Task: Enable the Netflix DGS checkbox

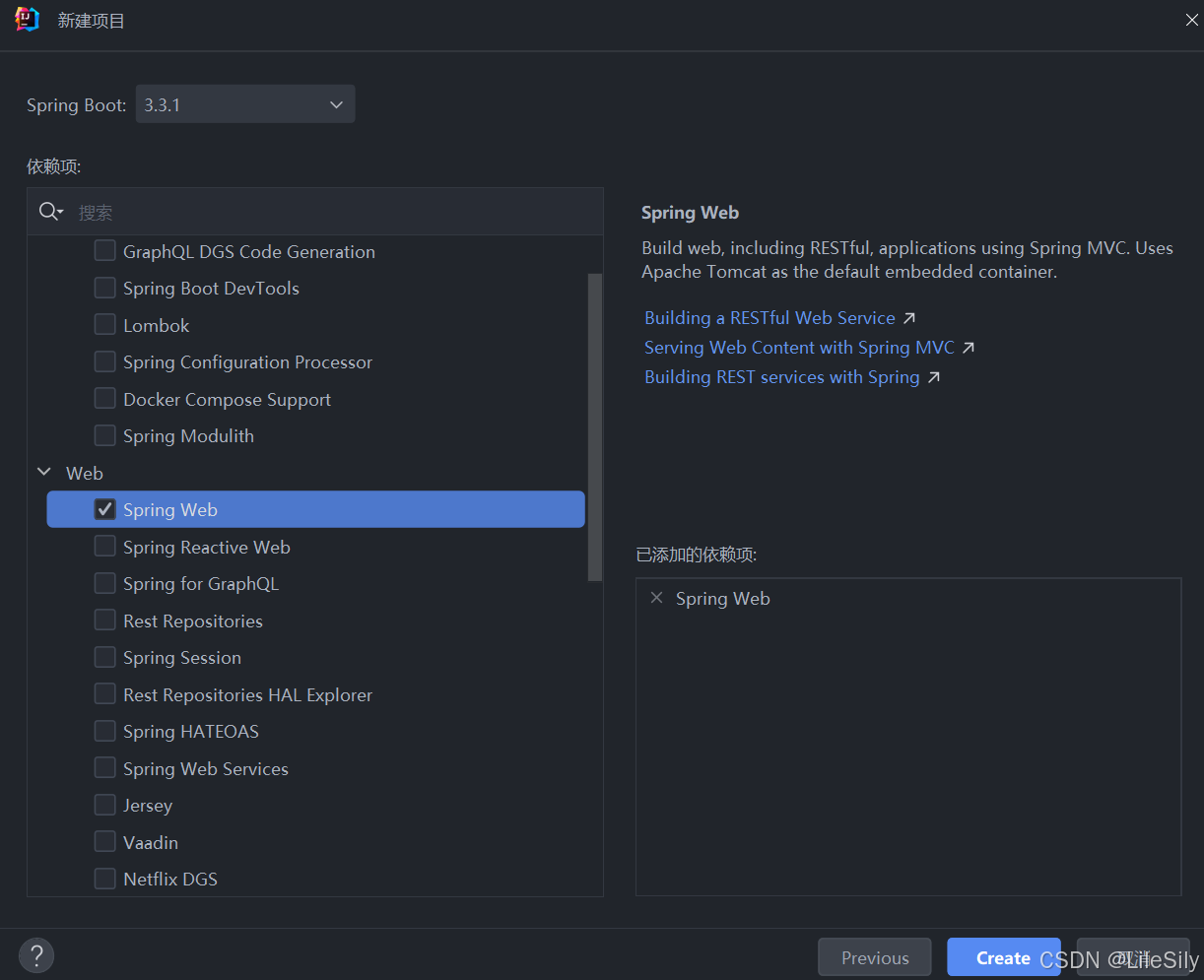Action: [x=104, y=879]
